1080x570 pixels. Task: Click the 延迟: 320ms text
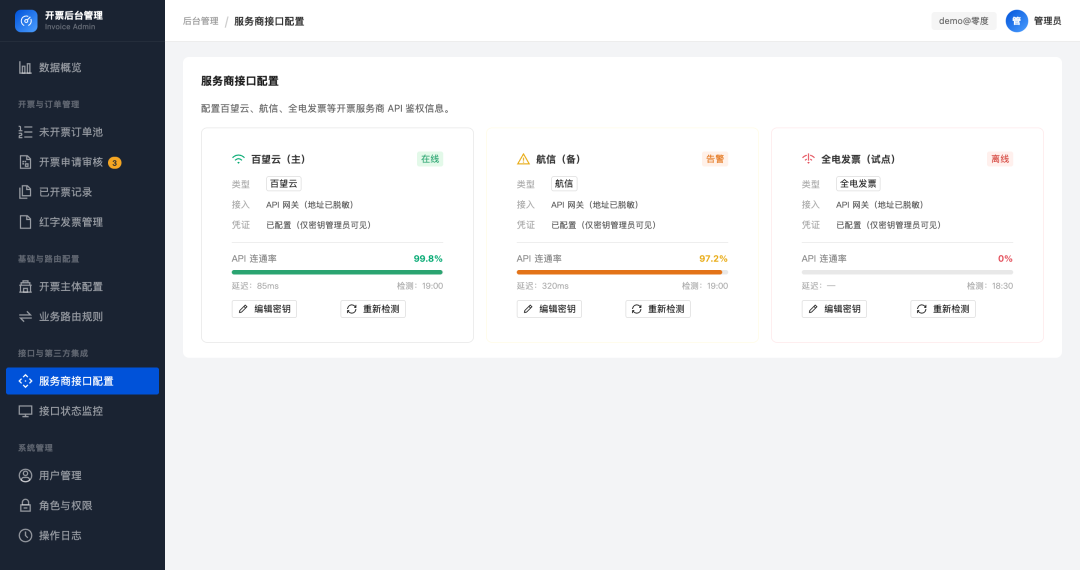pyautogui.click(x=543, y=286)
